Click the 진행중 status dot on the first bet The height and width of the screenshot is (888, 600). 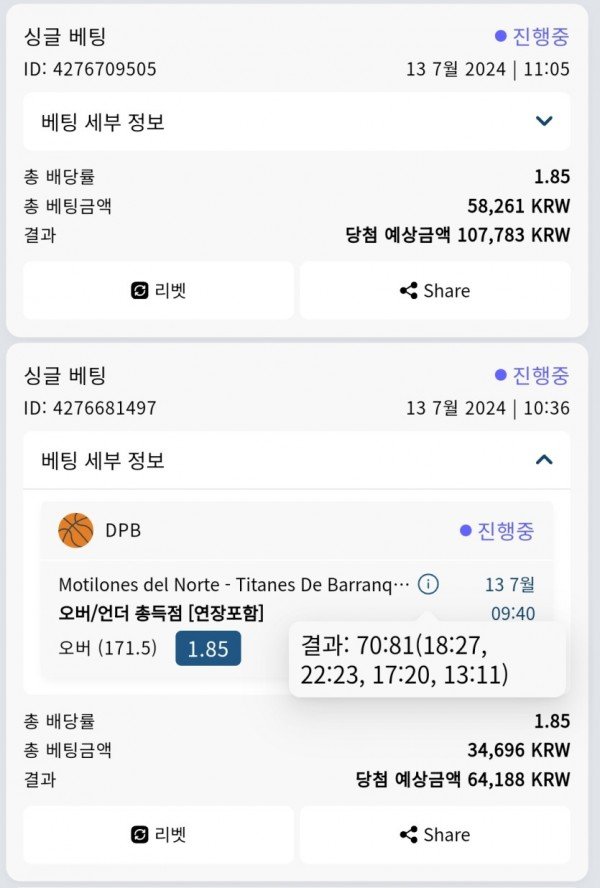tap(500, 36)
